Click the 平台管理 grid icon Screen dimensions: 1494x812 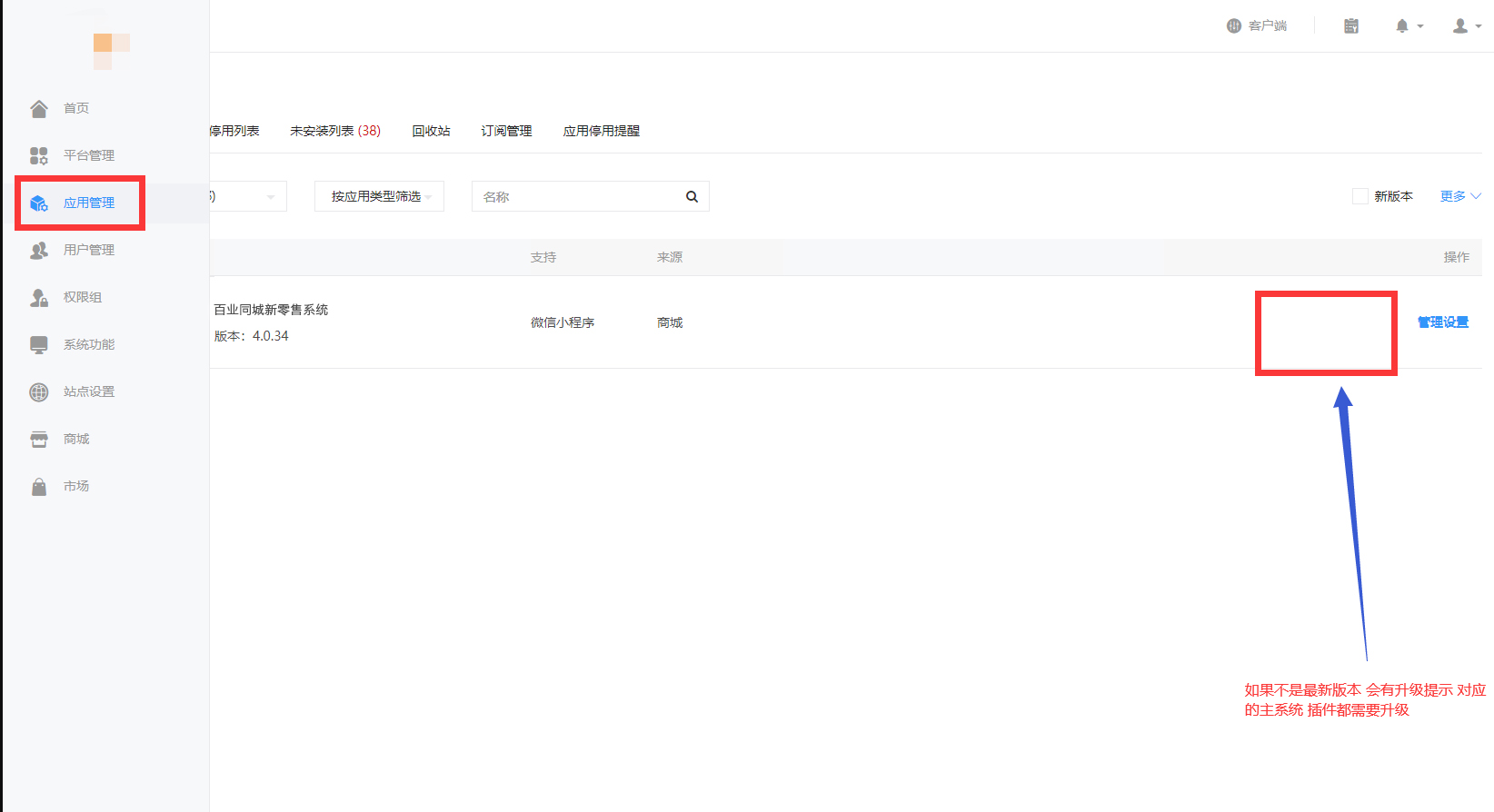tap(39, 156)
